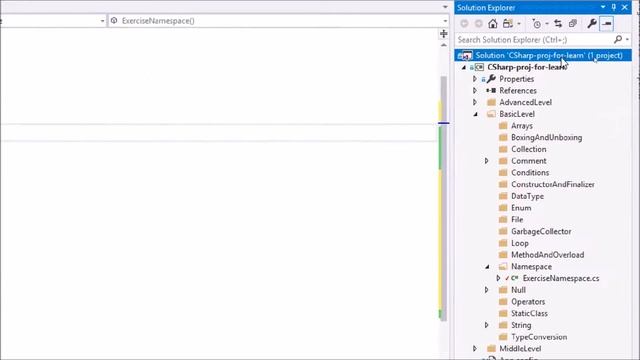Select the StaticClass folder
The width and height of the screenshot is (640, 360).
pyautogui.click(x=529, y=314)
